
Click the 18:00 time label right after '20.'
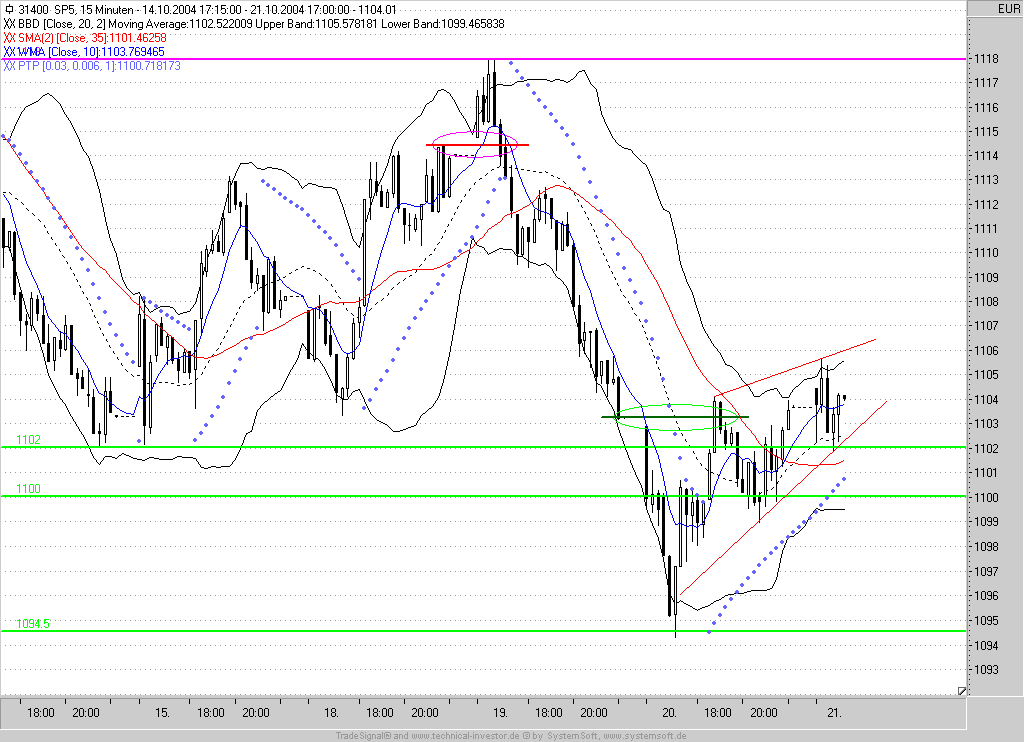pyautogui.click(x=718, y=713)
